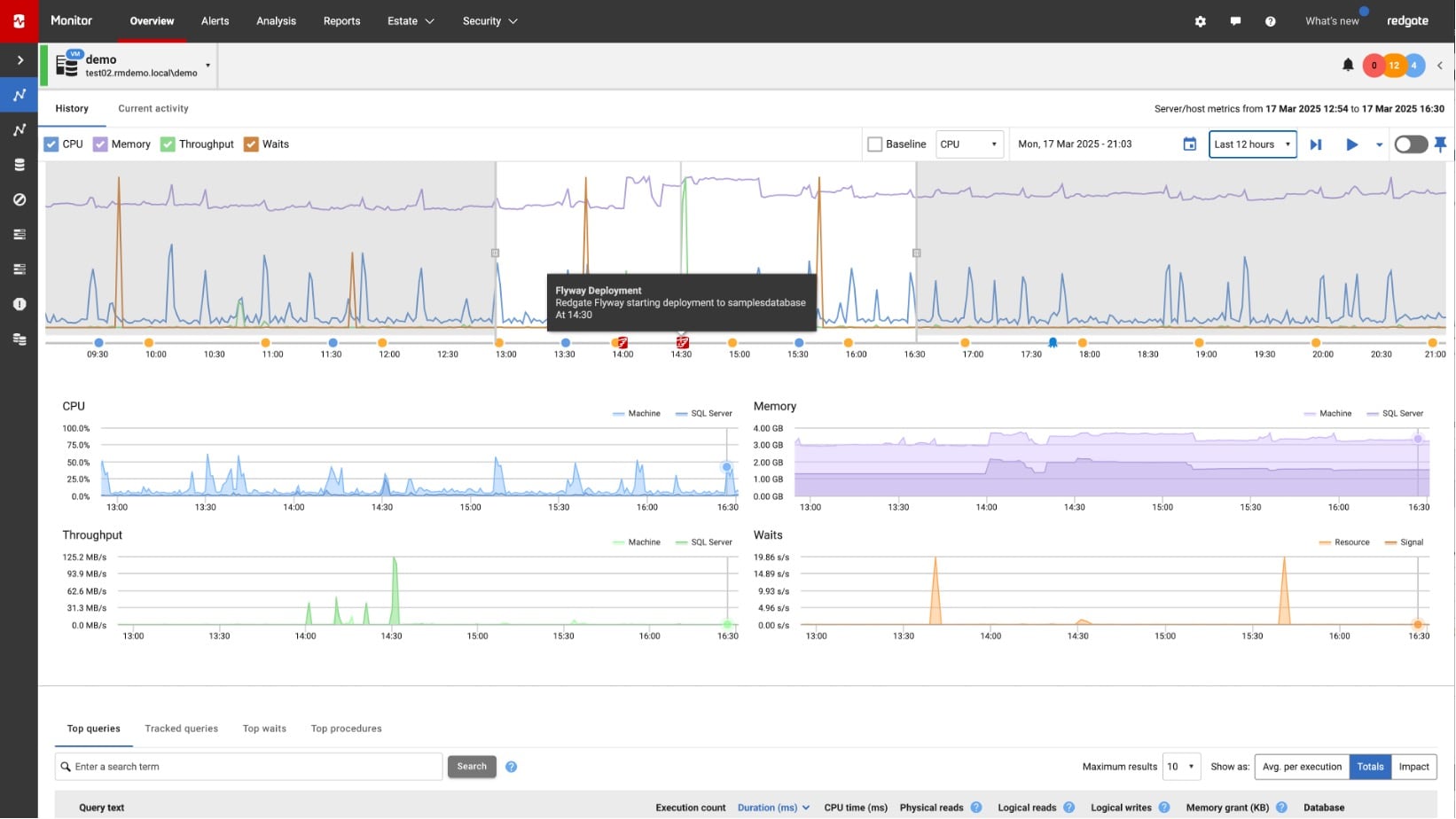
Task: Click the redgate brand link
Action: (x=1407, y=21)
